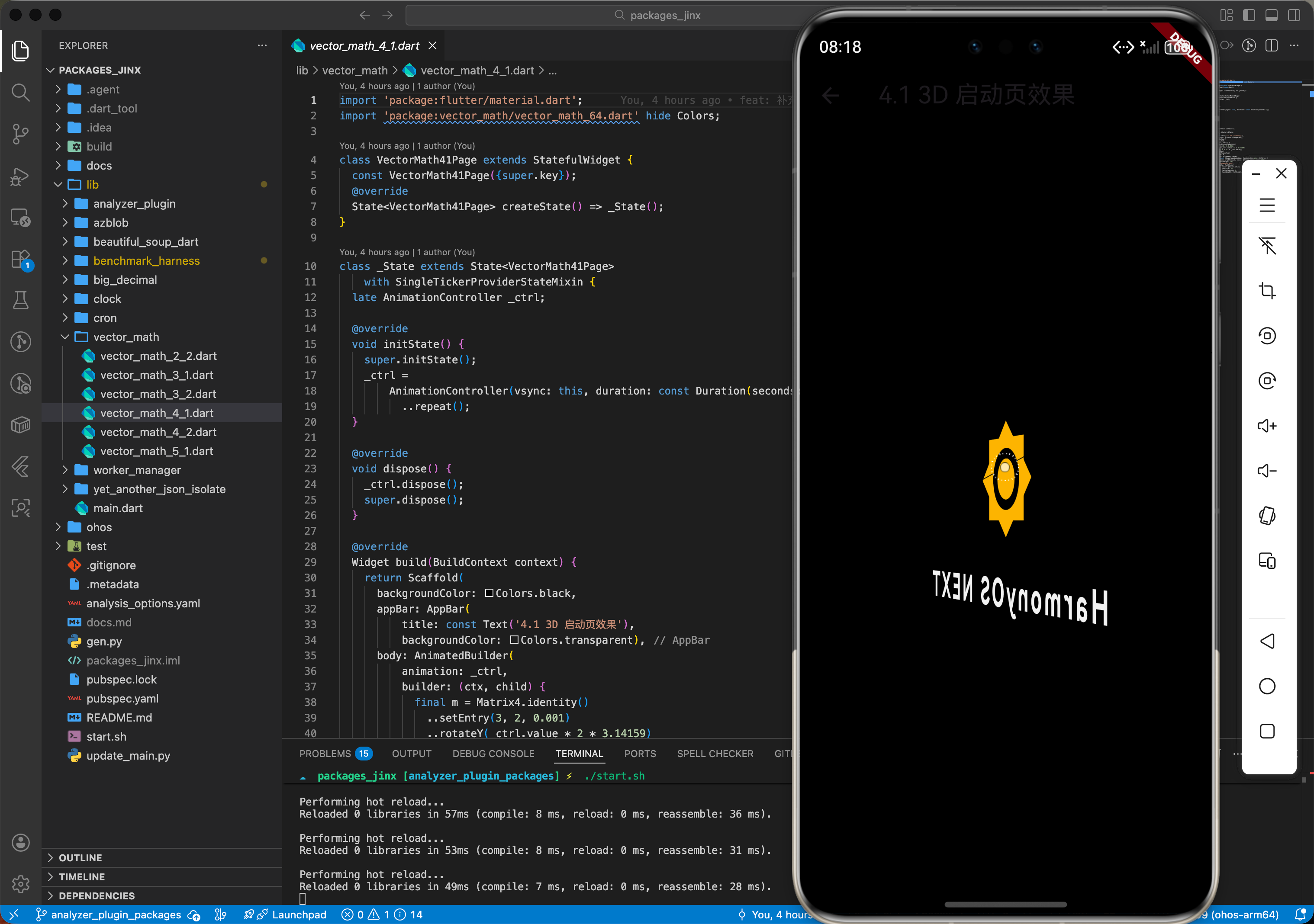The width and height of the screenshot is (1314, 924).
Task: Open the Run and Debug view
Action: click(21, 176)
